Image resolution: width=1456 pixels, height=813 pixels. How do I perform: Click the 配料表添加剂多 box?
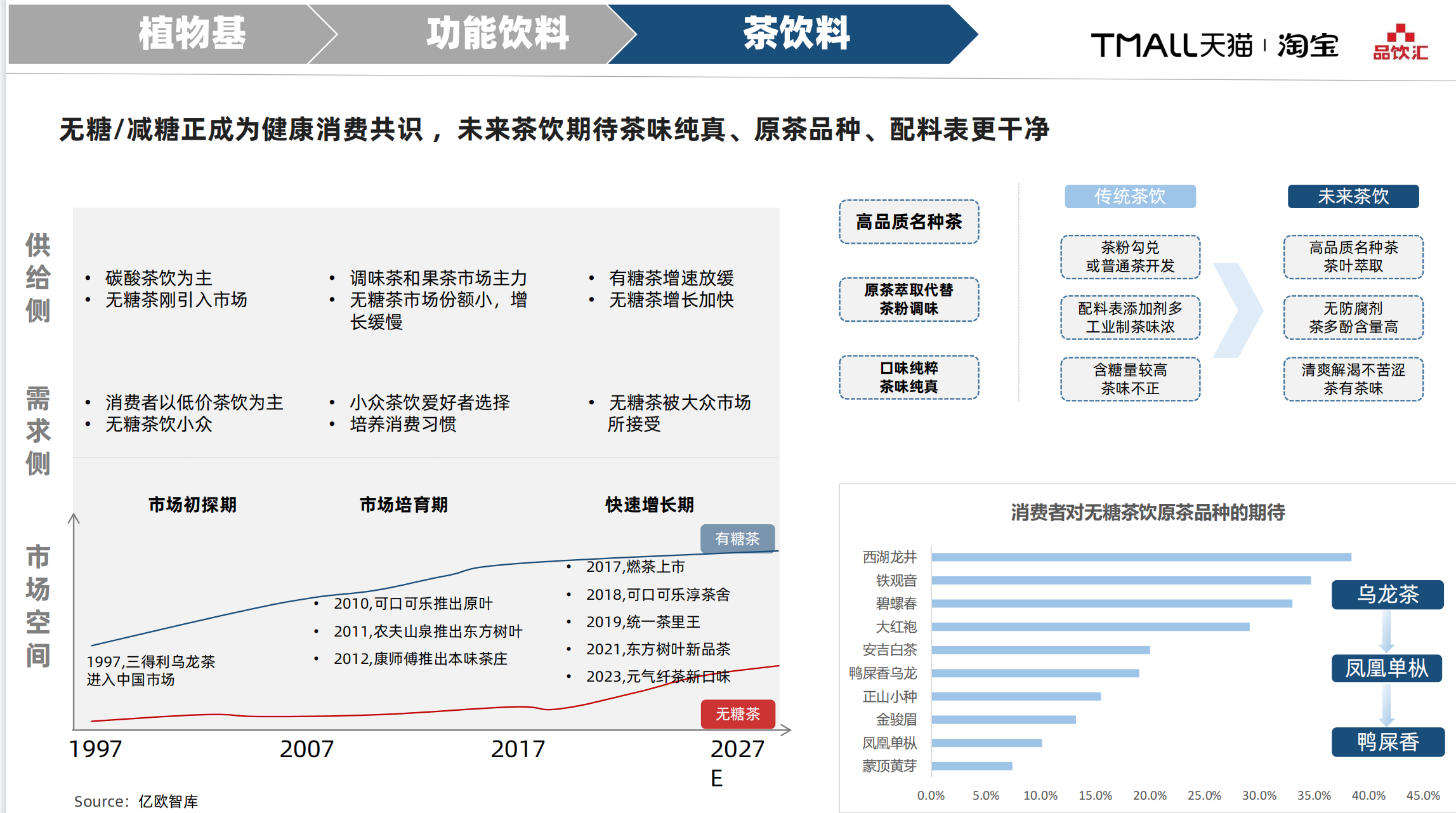(x=1130, y=317)
